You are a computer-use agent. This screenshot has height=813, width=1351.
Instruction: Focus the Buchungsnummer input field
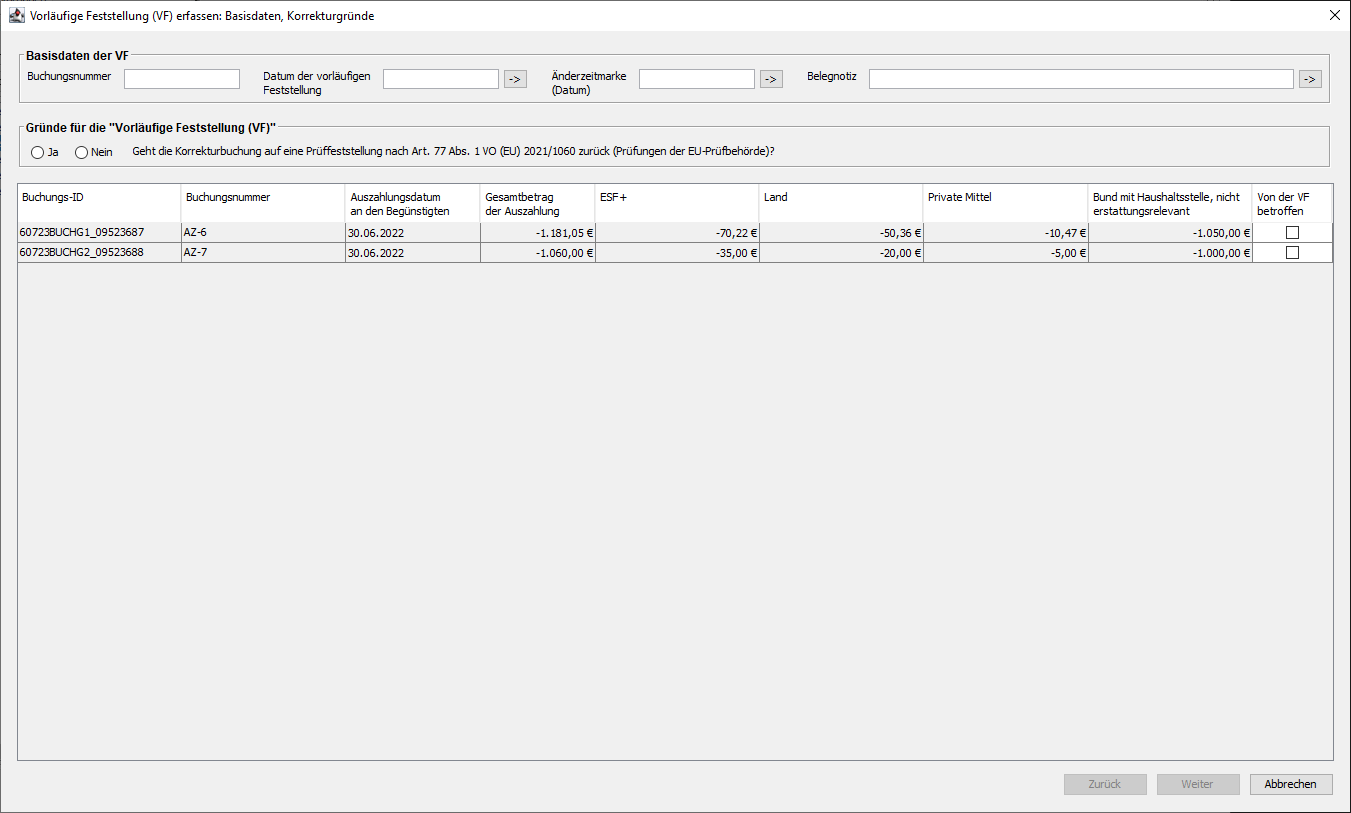(182, 79)
